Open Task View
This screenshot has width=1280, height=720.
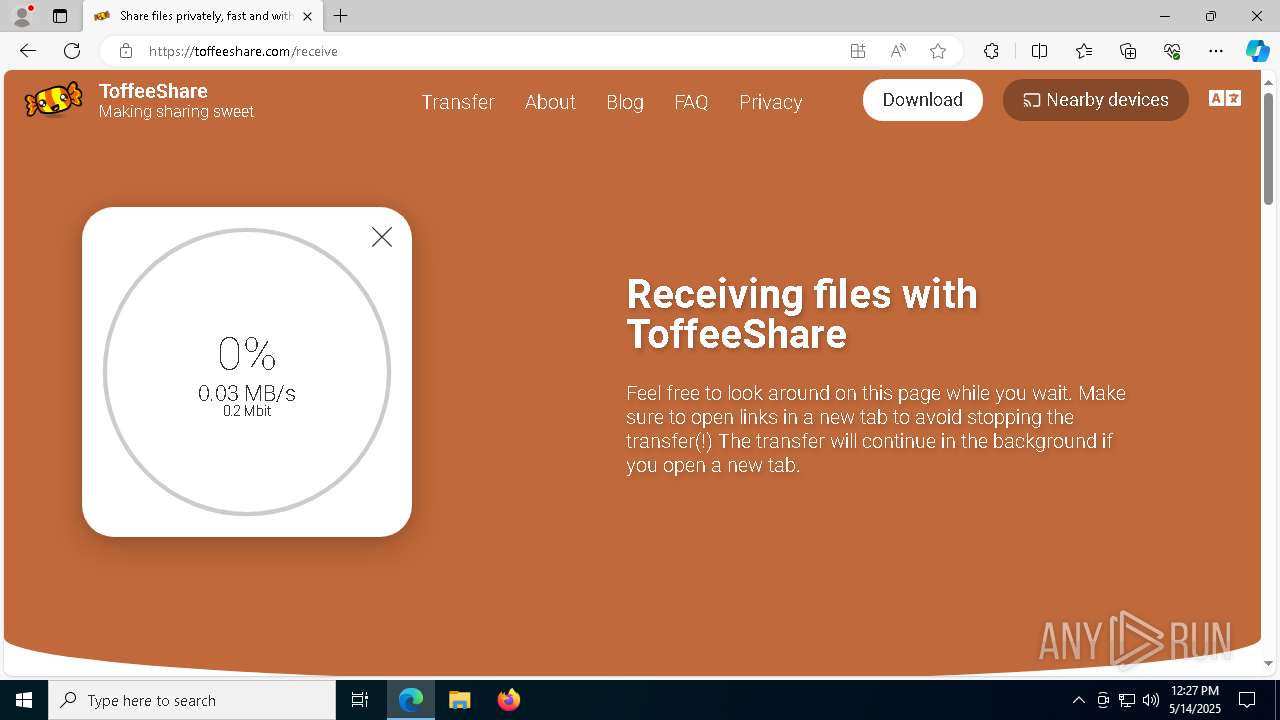coord(360,700)
